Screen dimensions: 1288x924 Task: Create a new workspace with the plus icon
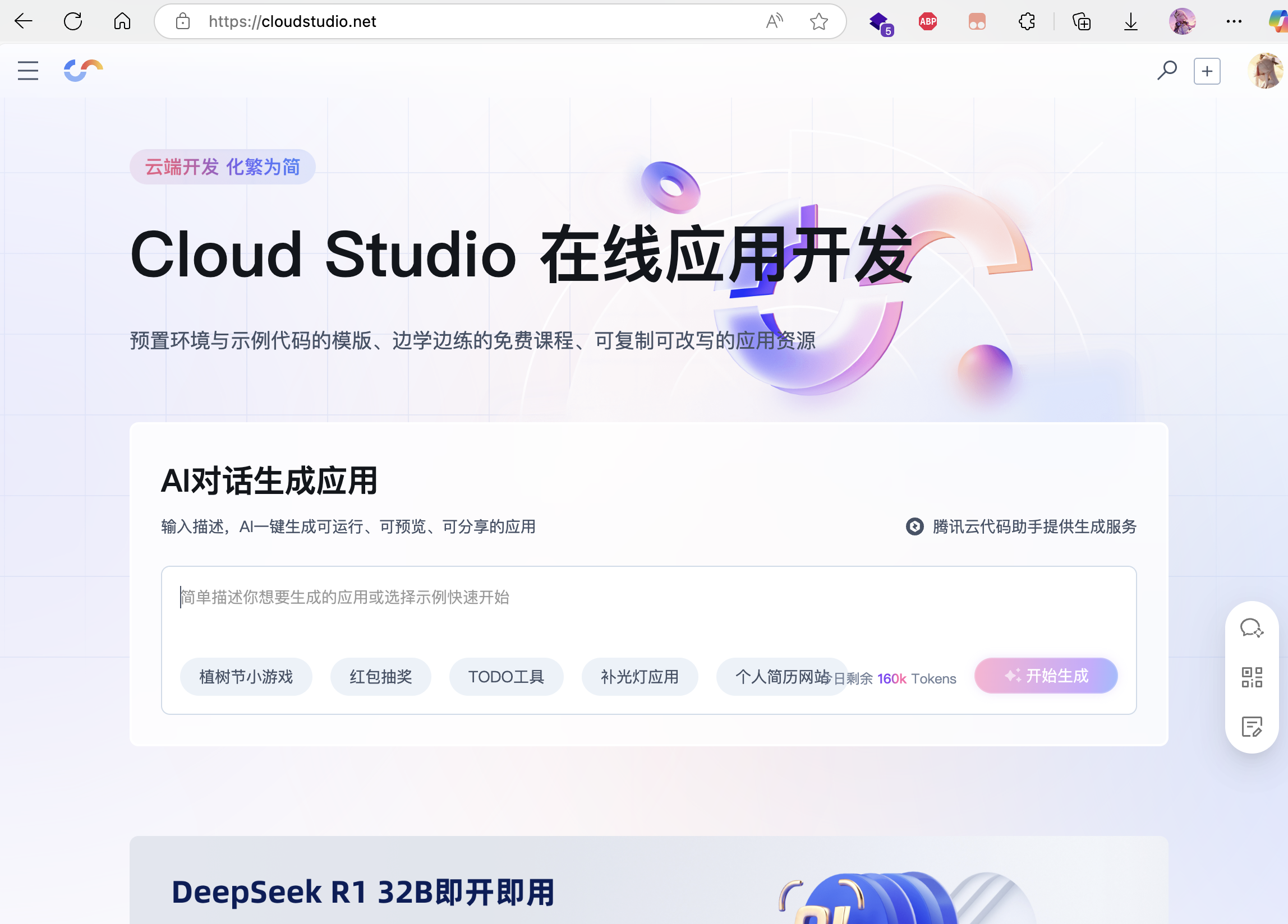coord(1207,71)
